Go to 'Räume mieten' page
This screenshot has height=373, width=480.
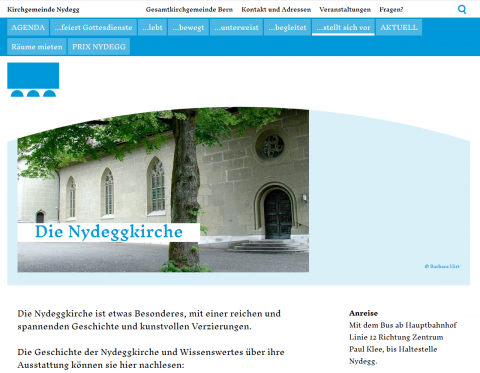[37, 47]
